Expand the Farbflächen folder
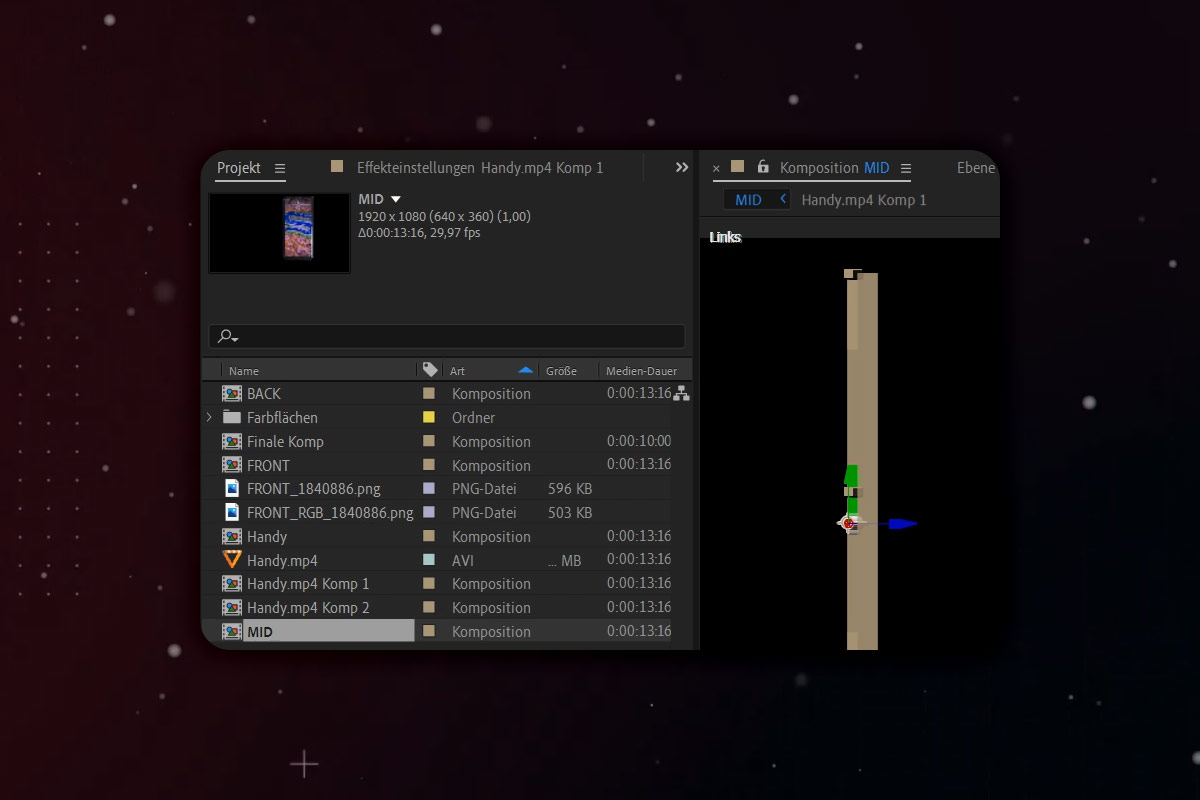 tap(209, 417)
